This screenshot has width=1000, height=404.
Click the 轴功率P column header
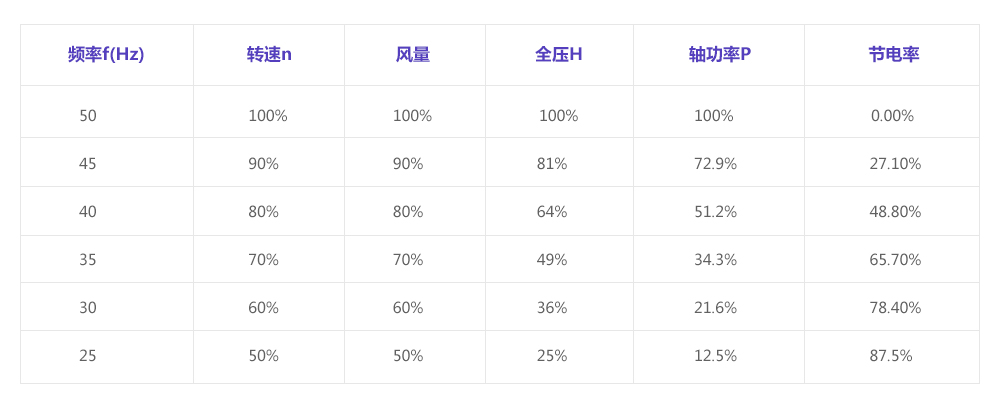719,55
